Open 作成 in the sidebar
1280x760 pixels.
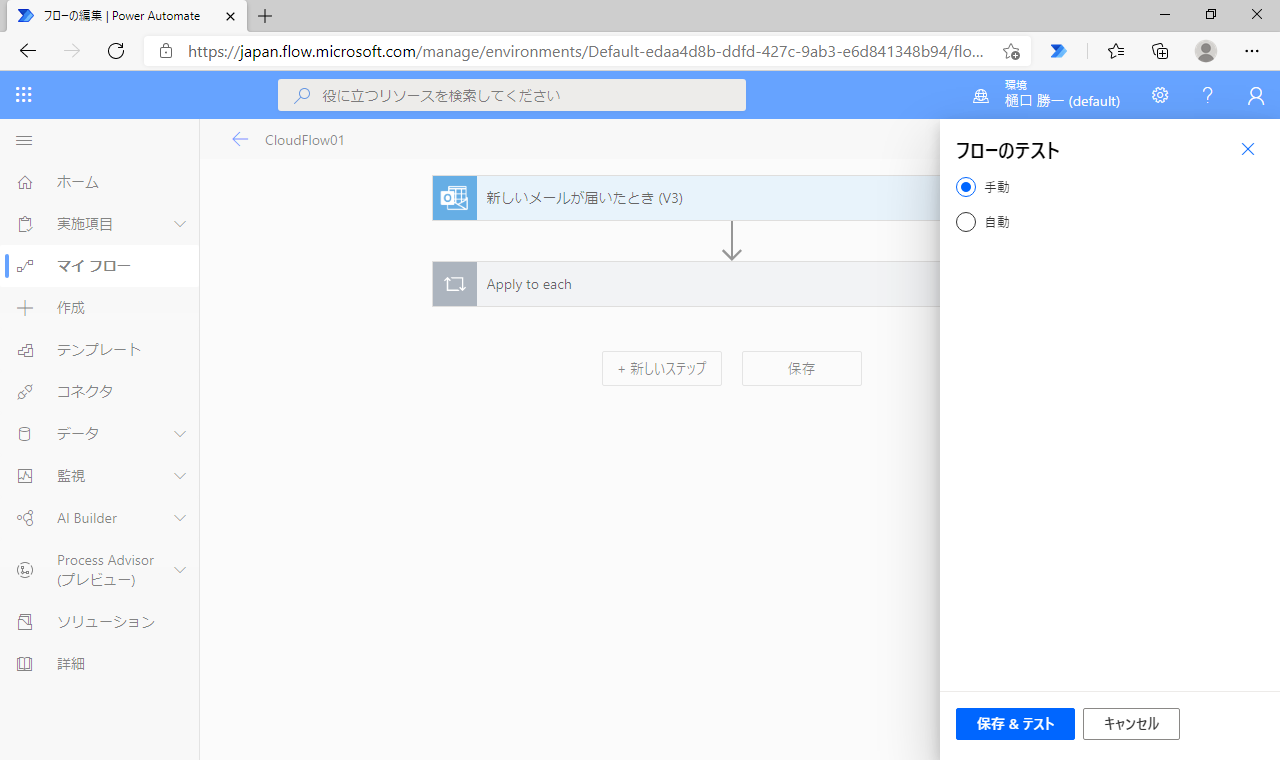click(x=100, y=308)
